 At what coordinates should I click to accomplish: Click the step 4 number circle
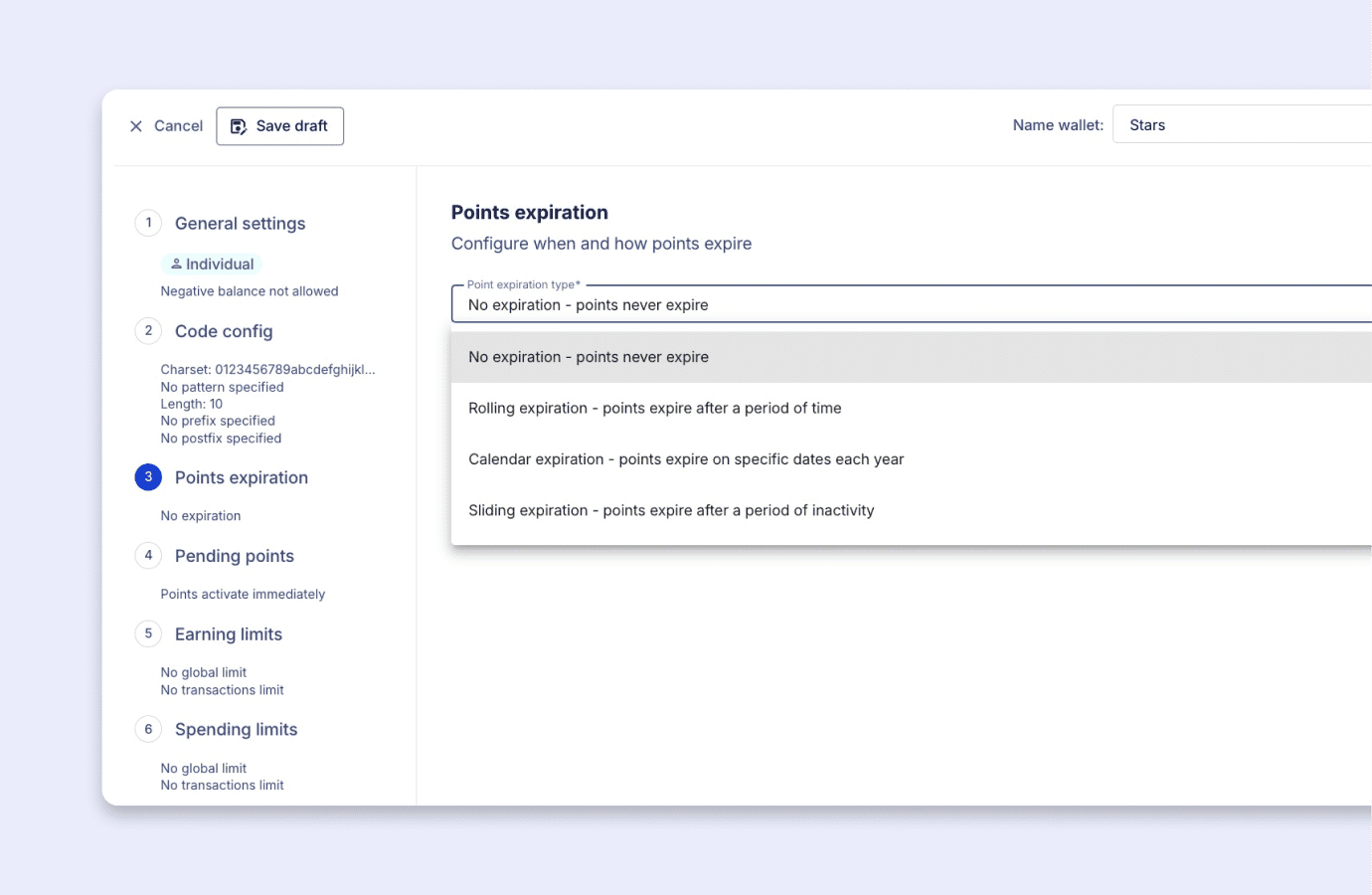click(148, 555)
